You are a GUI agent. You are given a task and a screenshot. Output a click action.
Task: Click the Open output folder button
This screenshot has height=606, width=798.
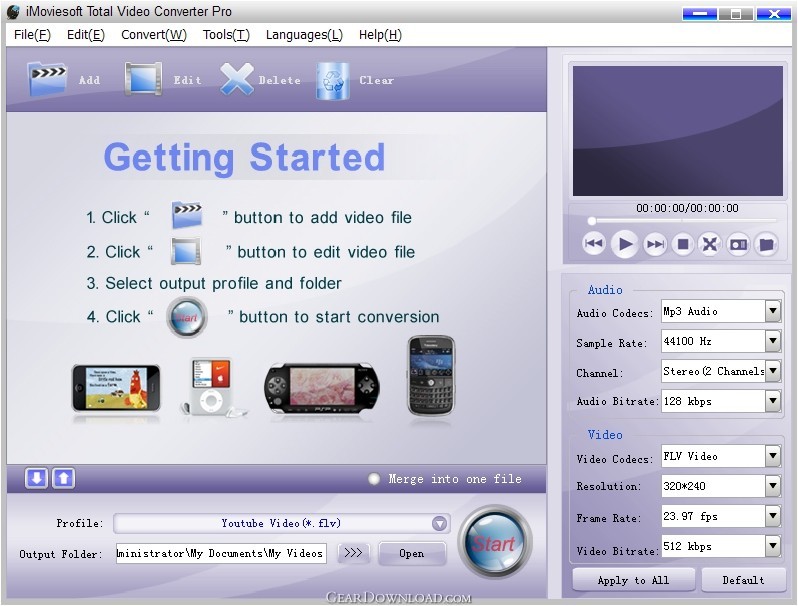[412, 553]
